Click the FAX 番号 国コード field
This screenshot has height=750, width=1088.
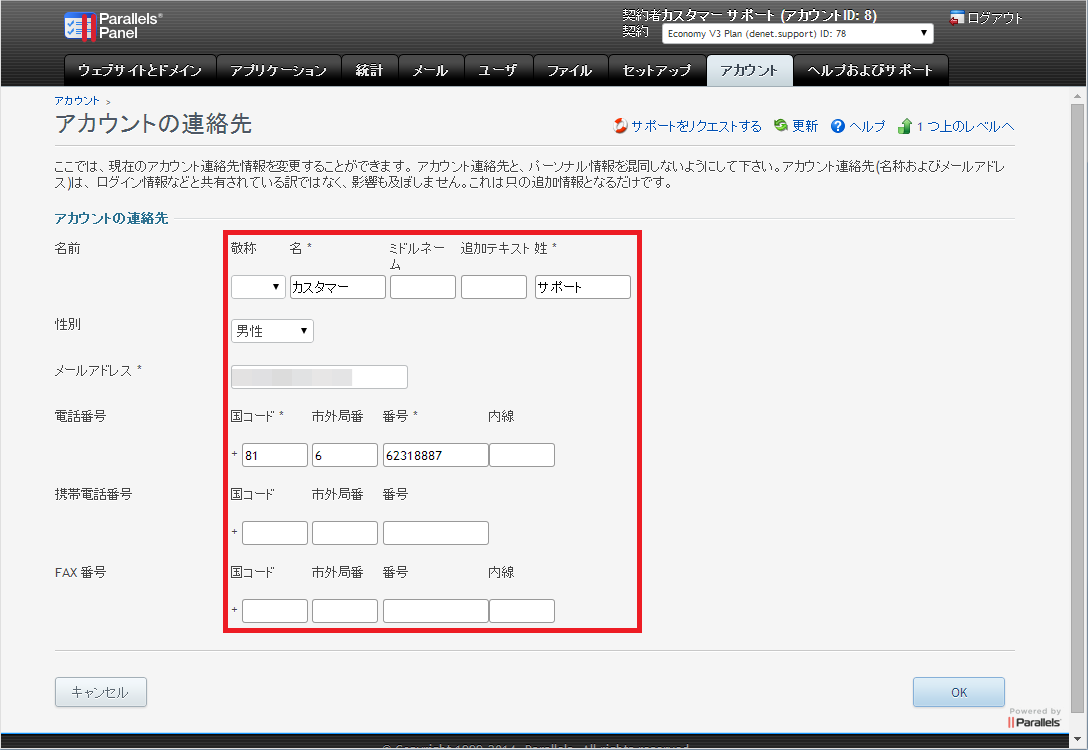275,611
